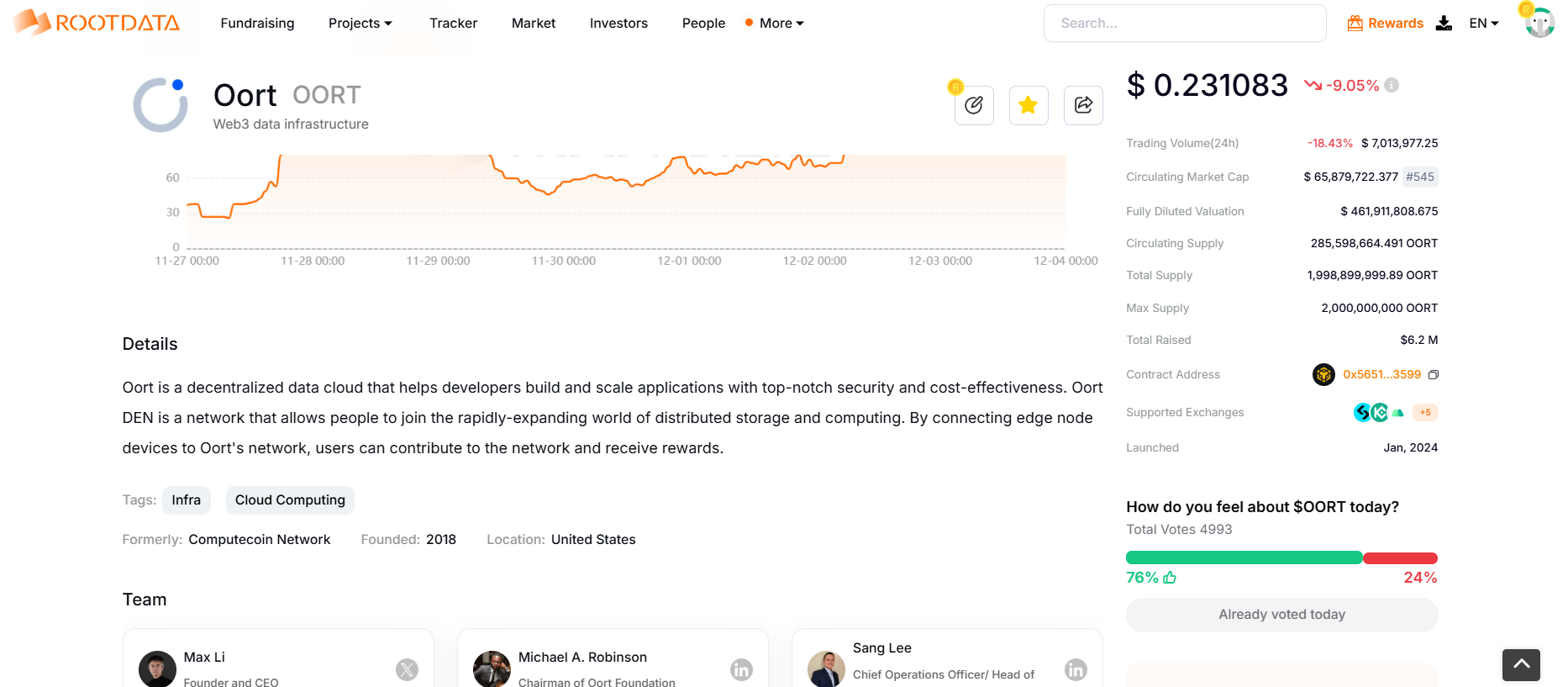Open the Investors menu item
Image resolution: width=1568 pixels, height=687 pixels.
point(618,23)
